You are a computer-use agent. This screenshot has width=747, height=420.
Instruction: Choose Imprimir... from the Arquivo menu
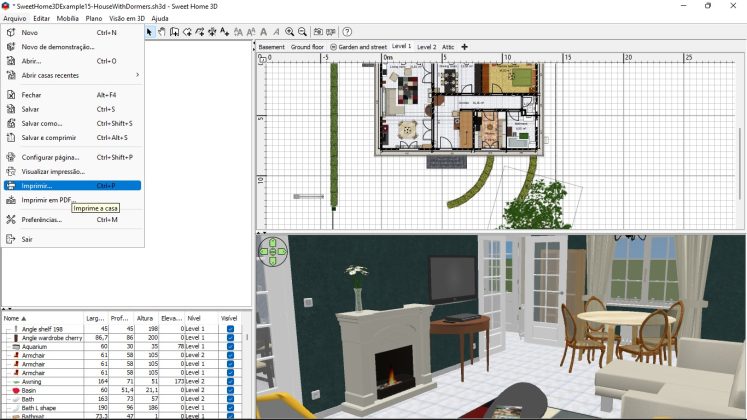tap(72, 186)
